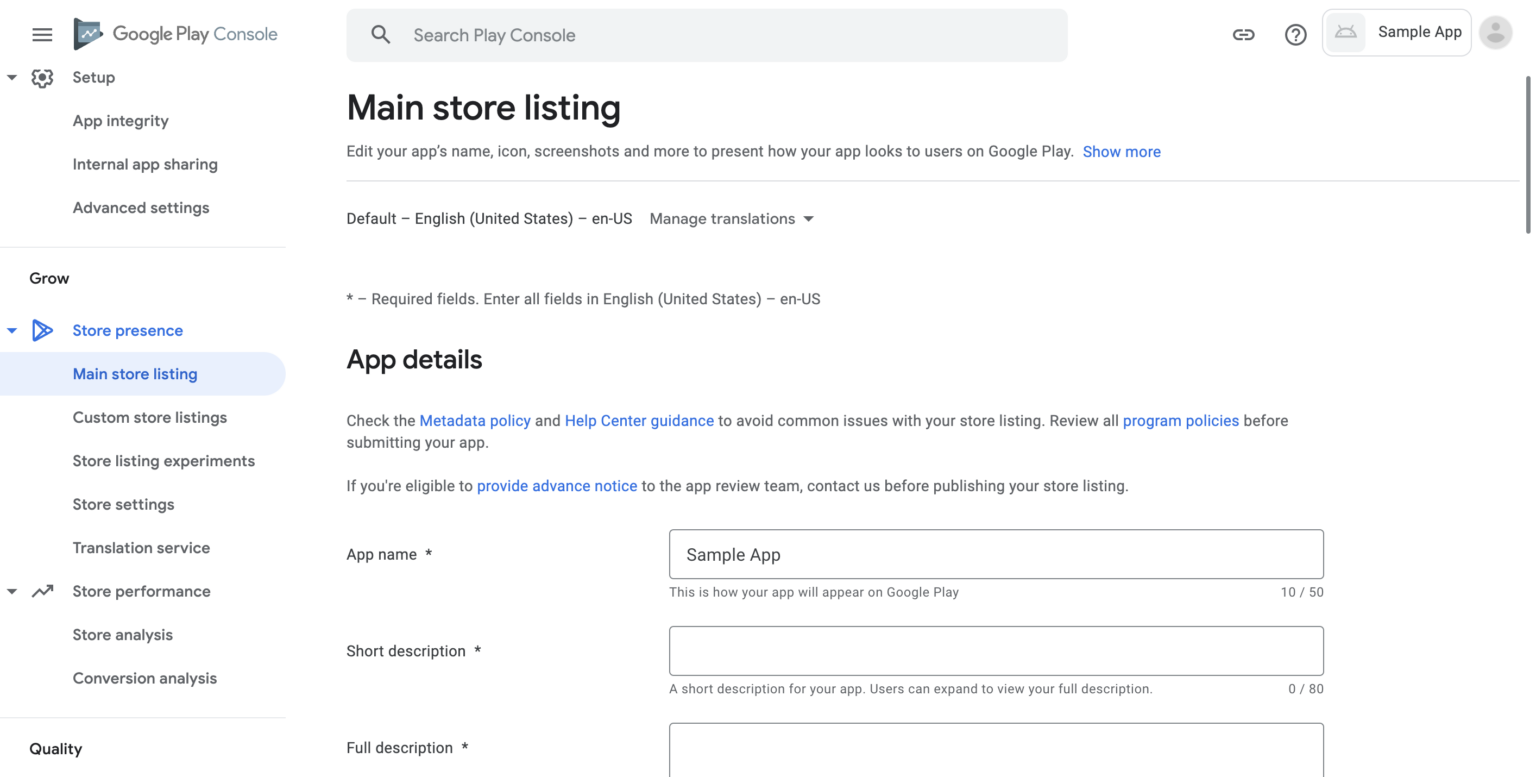Click the Store performance trend icon
The image size is (1536, 777).
pos(42,591)
